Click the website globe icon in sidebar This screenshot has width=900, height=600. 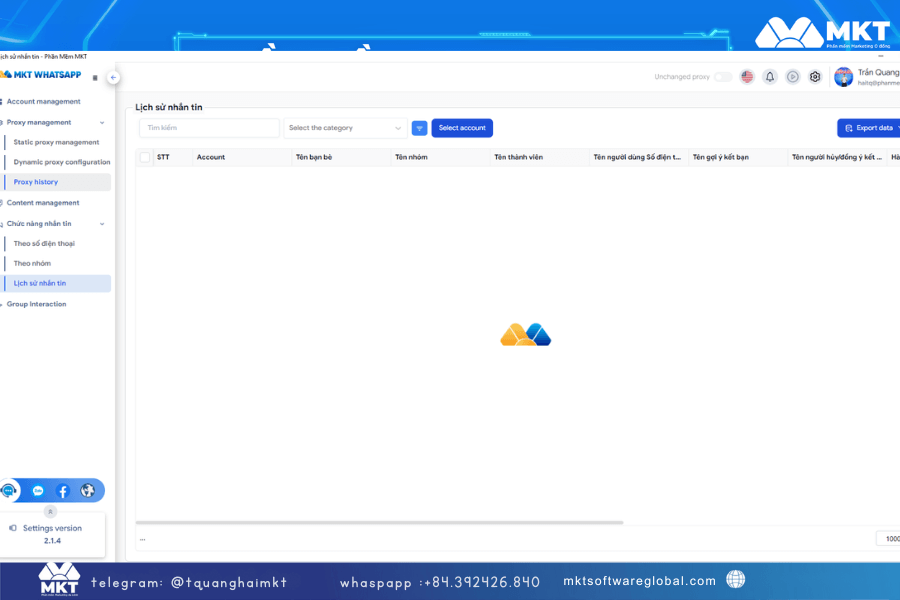(x=88, y=490)
